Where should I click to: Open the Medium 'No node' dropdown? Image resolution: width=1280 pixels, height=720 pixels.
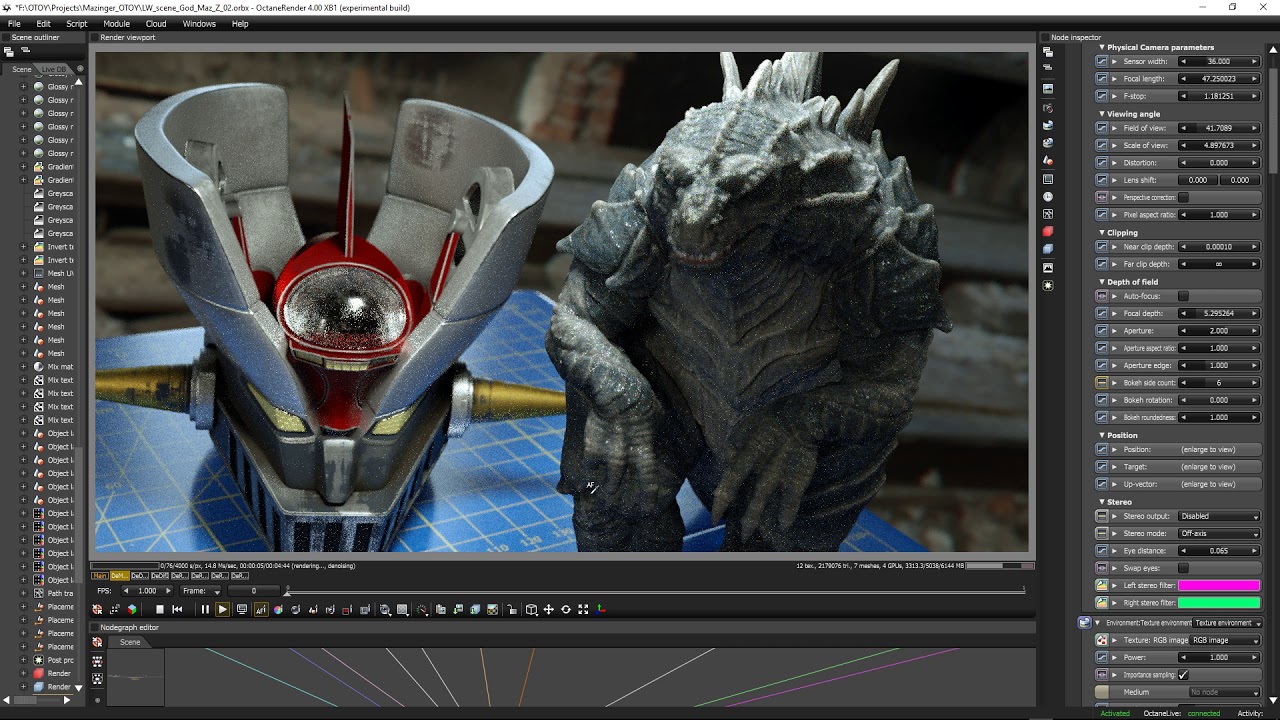[x=1224, y=692]
